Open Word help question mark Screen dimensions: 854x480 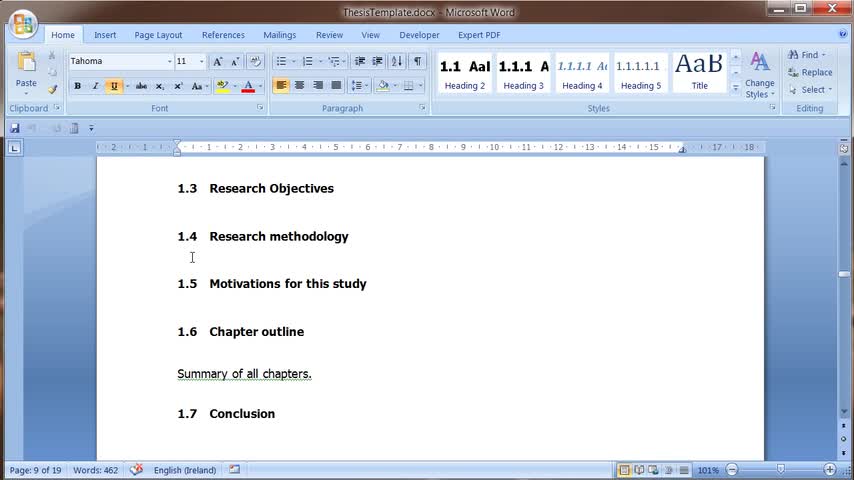click(x=843, y=34)
